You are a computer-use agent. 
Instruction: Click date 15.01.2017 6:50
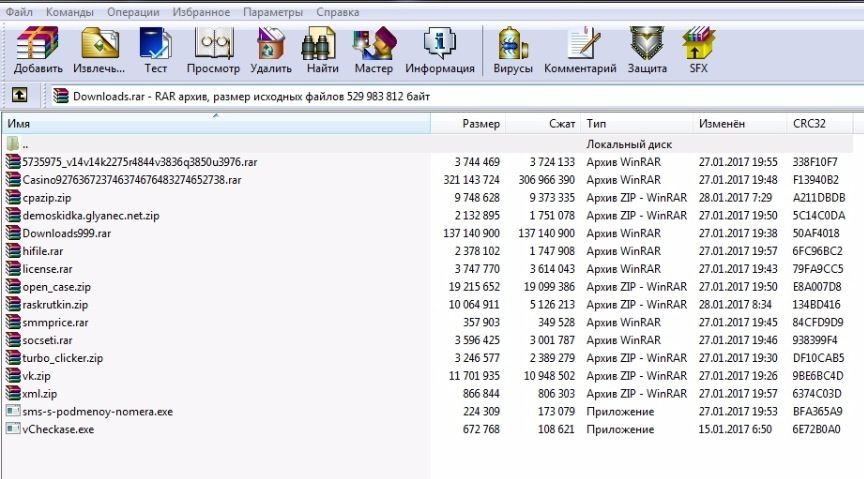[735, 429]
